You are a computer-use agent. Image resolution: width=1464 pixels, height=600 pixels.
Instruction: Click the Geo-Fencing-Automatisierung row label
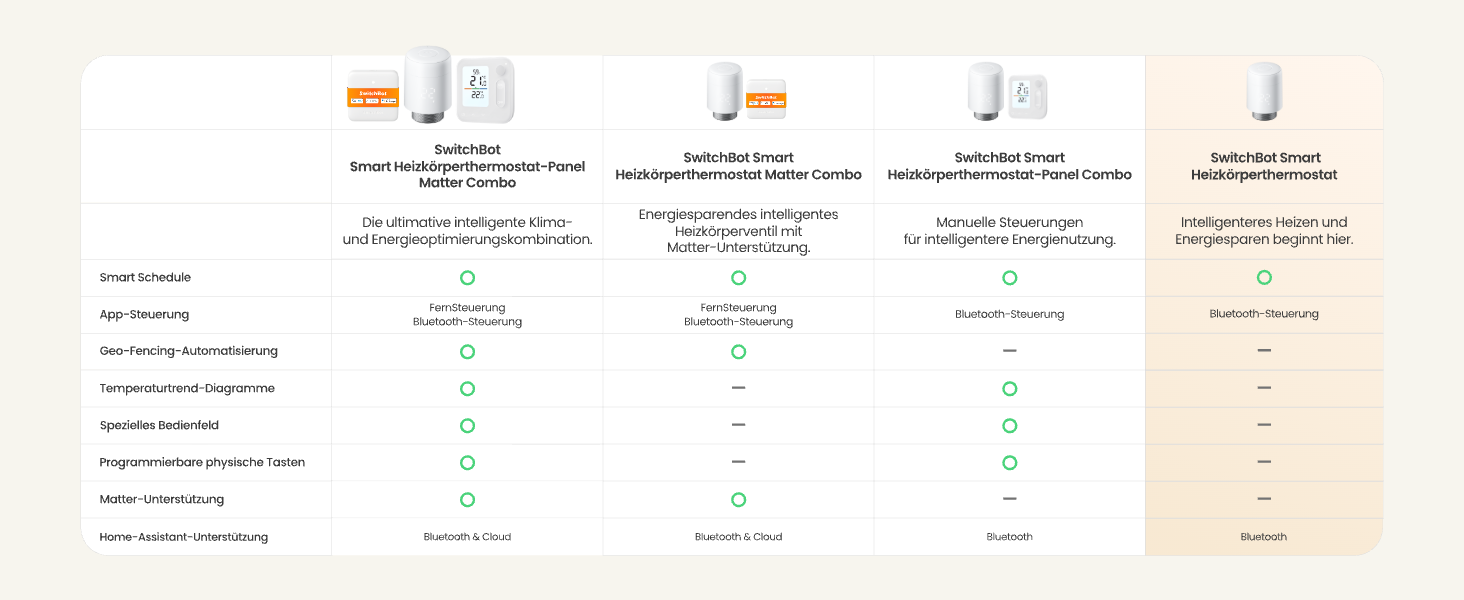(x=188, y=351)
